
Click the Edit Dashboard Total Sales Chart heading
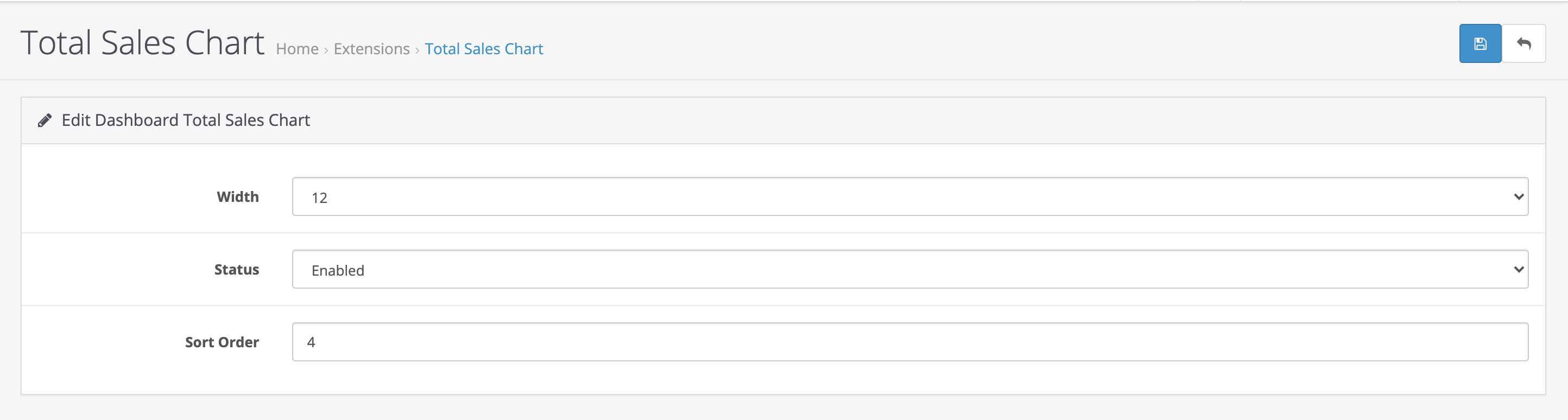pos(186,120)
